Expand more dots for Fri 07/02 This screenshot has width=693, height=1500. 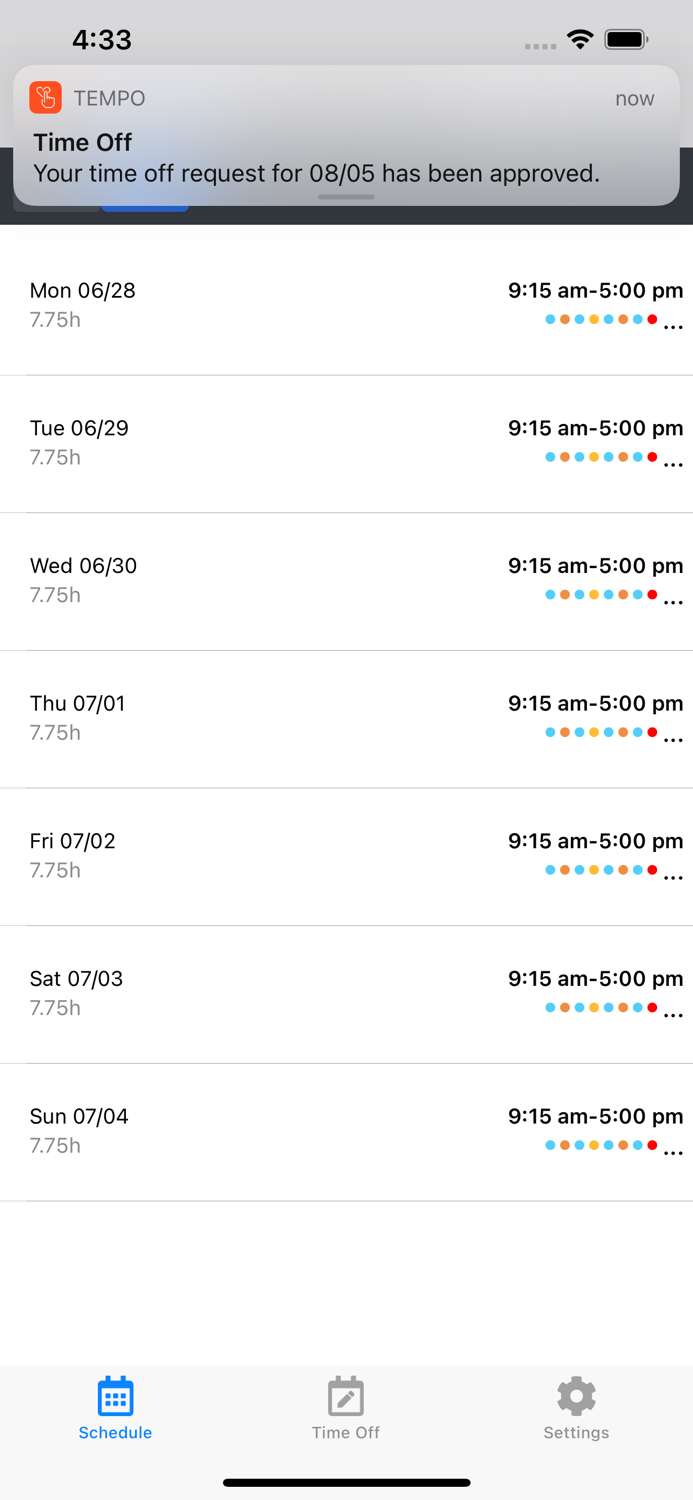[673, 878]
